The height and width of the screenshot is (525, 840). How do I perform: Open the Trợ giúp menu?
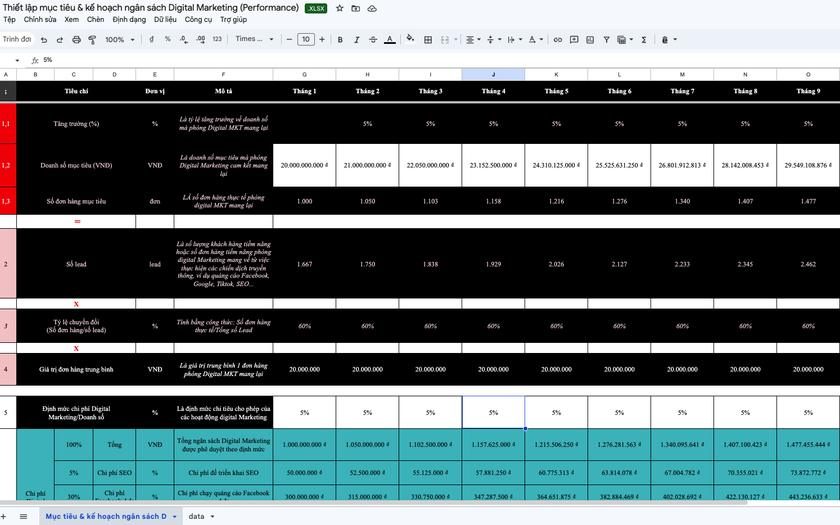234,19
